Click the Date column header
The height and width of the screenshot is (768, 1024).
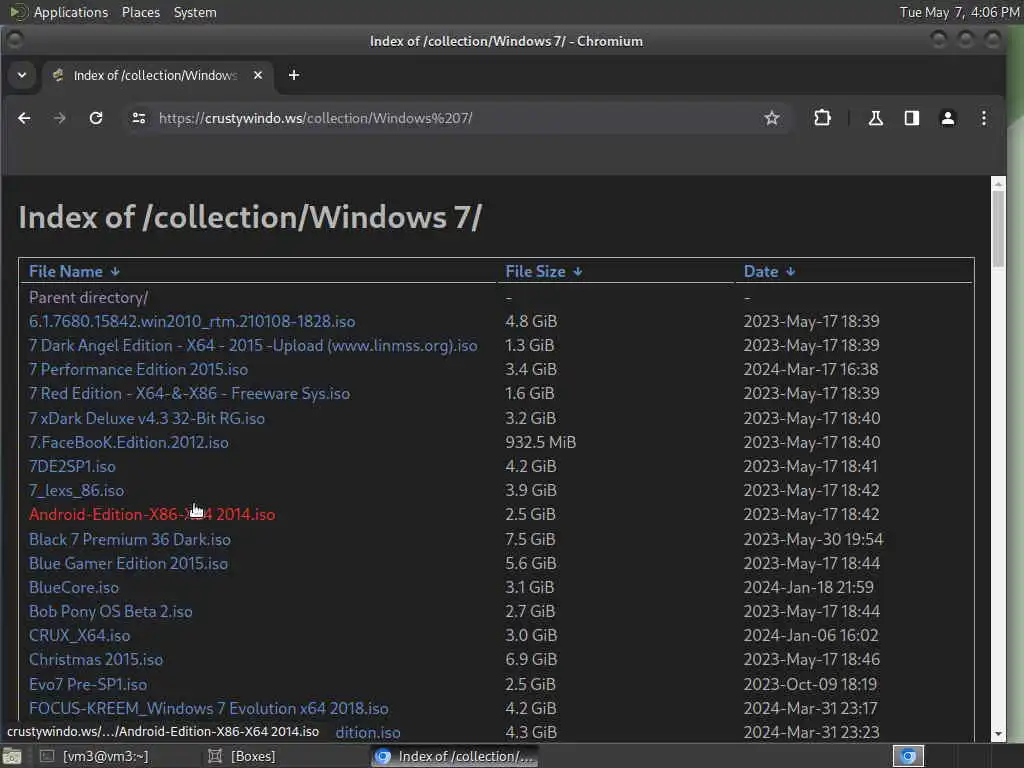761,272
